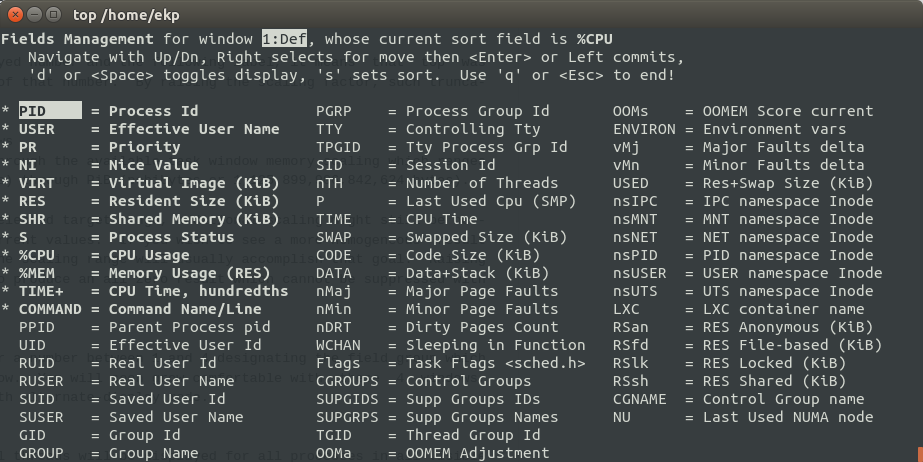
Task: Select the TTY field entry
Action: pos(428,129)
